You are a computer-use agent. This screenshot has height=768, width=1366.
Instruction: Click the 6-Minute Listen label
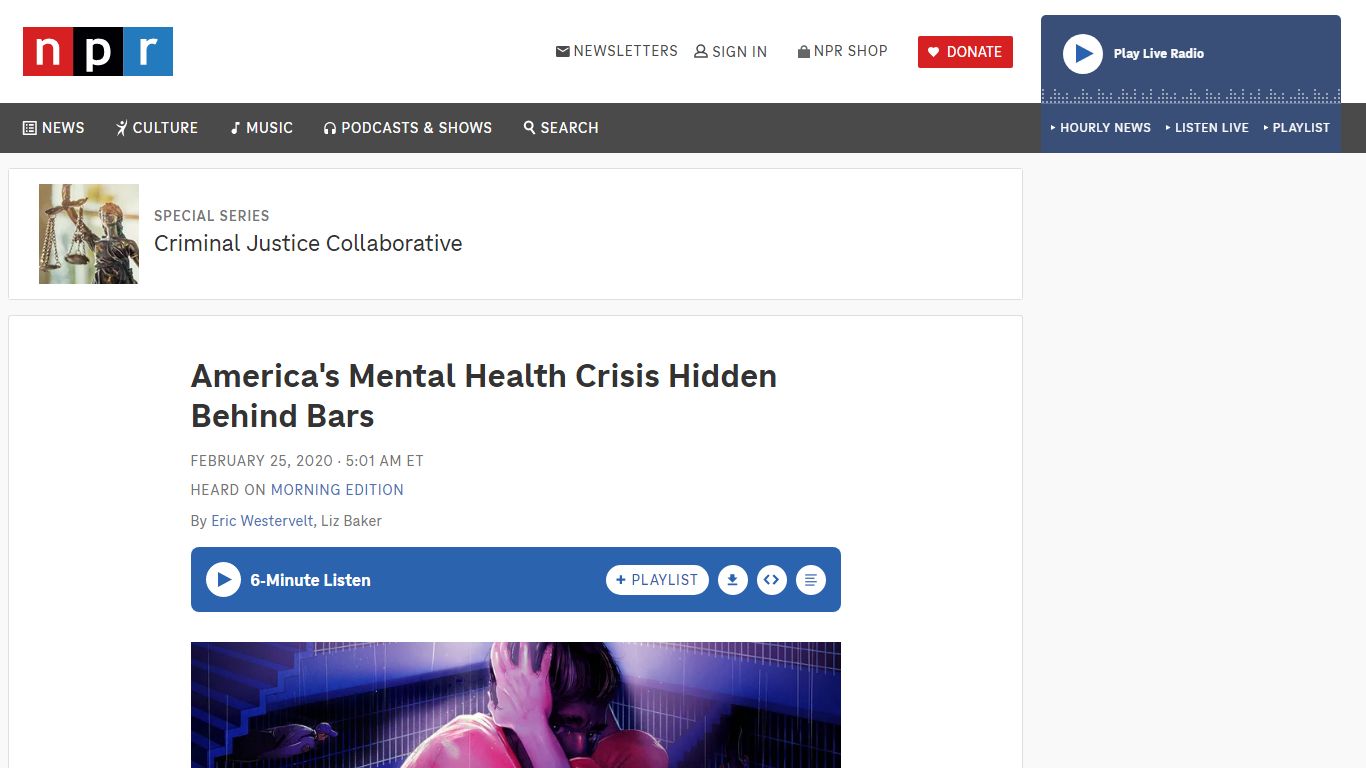(310, 580)
